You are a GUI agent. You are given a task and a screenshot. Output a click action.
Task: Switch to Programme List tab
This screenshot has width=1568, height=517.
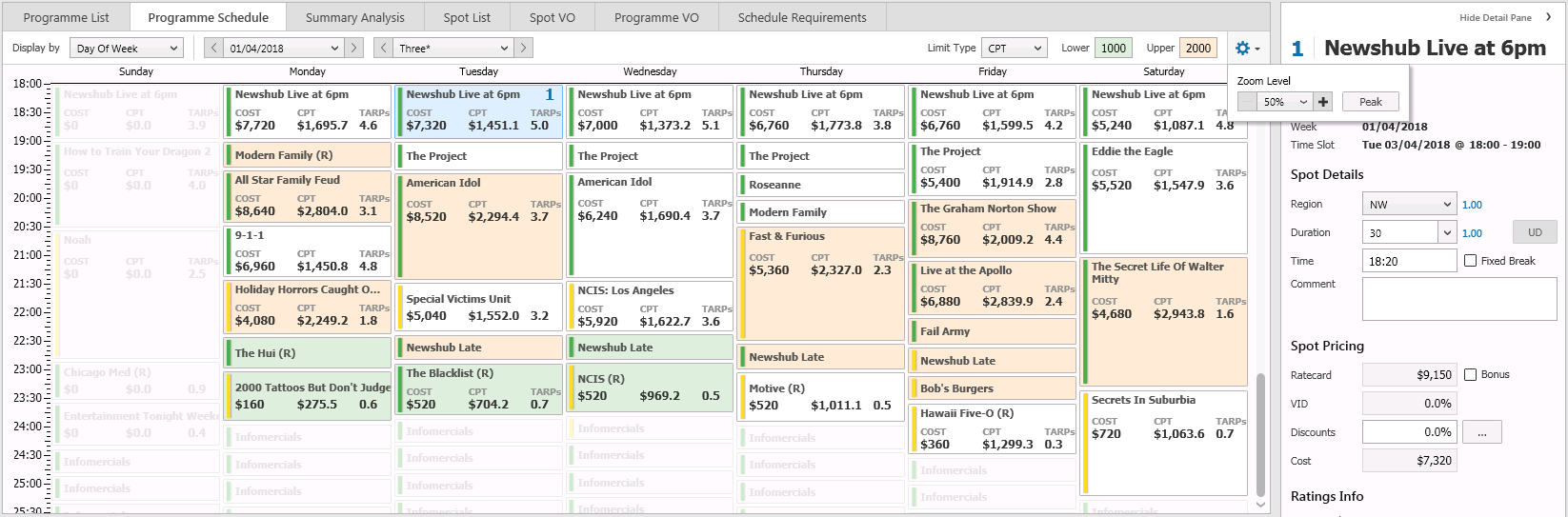pos(67,17)
